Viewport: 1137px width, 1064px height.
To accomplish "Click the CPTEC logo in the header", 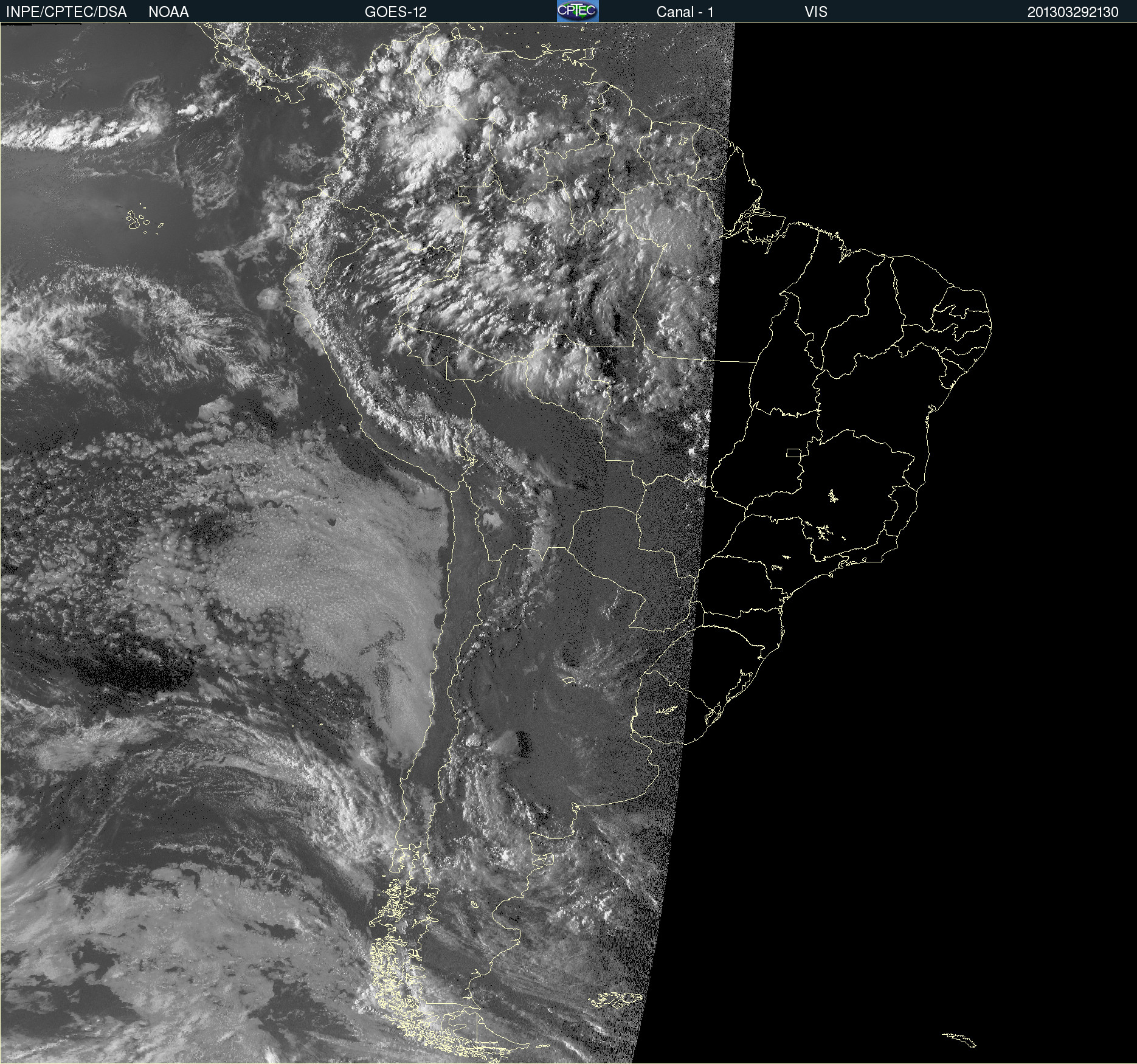I will pyautogui.click(x=578, y=11).
